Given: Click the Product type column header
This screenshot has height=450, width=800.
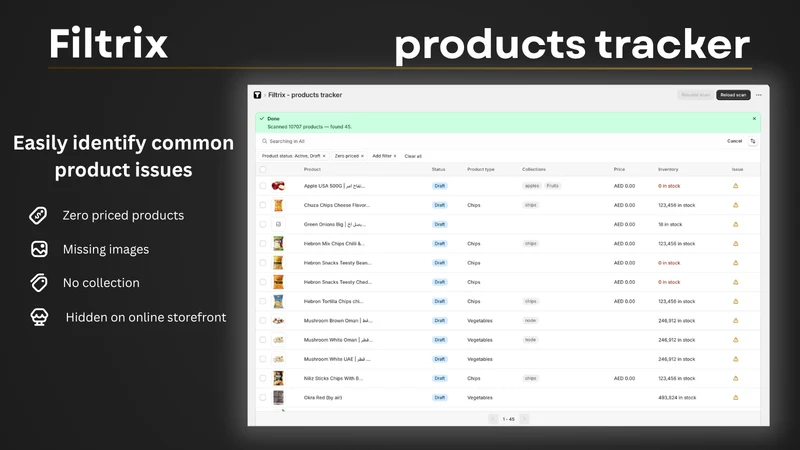Looking at the screenshot, I should coord(481,169).
